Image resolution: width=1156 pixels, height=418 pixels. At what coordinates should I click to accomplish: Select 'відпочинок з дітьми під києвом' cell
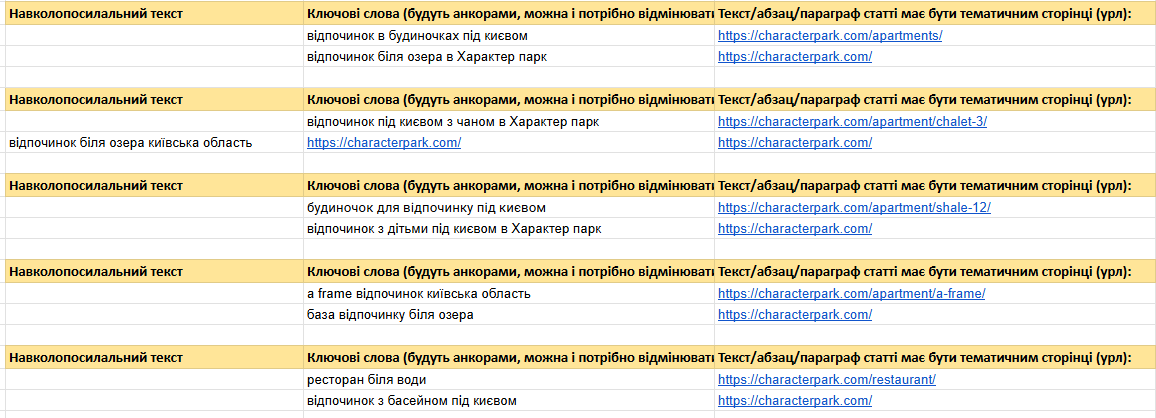[454, 229]
